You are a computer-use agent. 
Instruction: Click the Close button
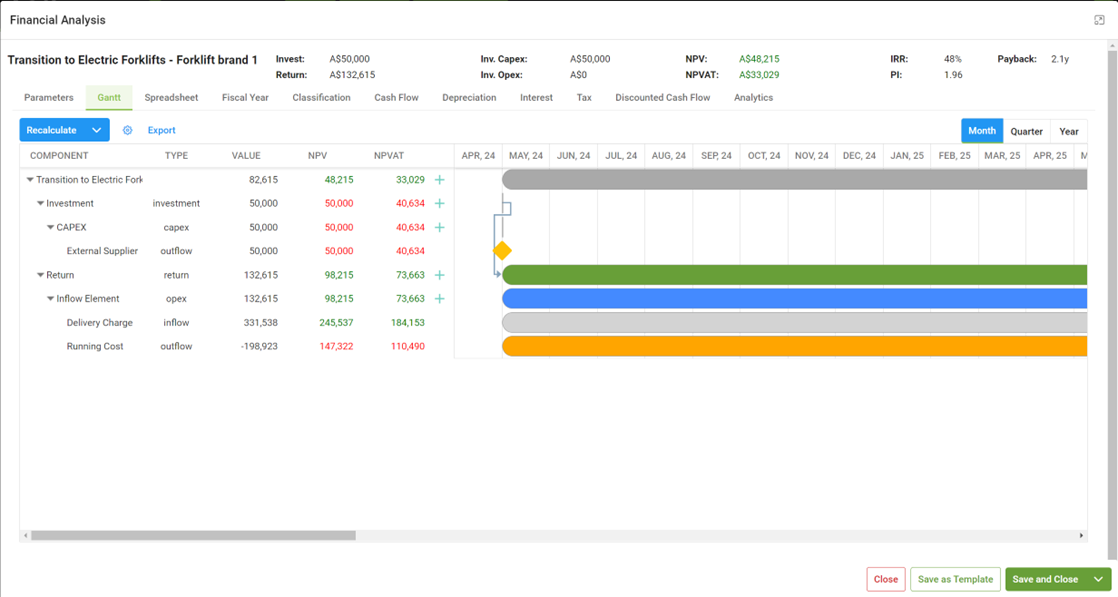885,578
